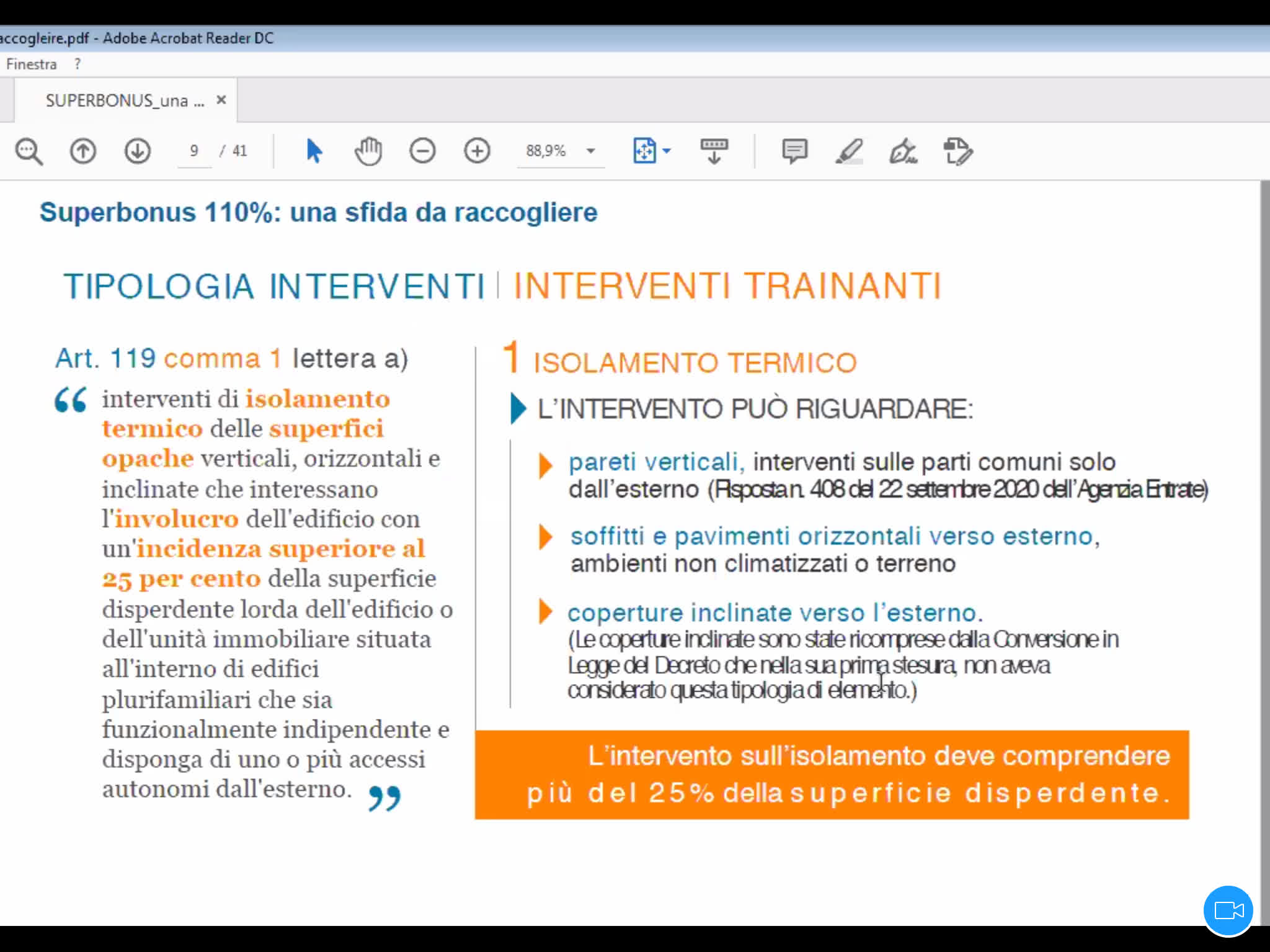The width and height of the screenshot is (1270, 952).
Task: Go to previous page with up arrow
Action: pos(82,151)
